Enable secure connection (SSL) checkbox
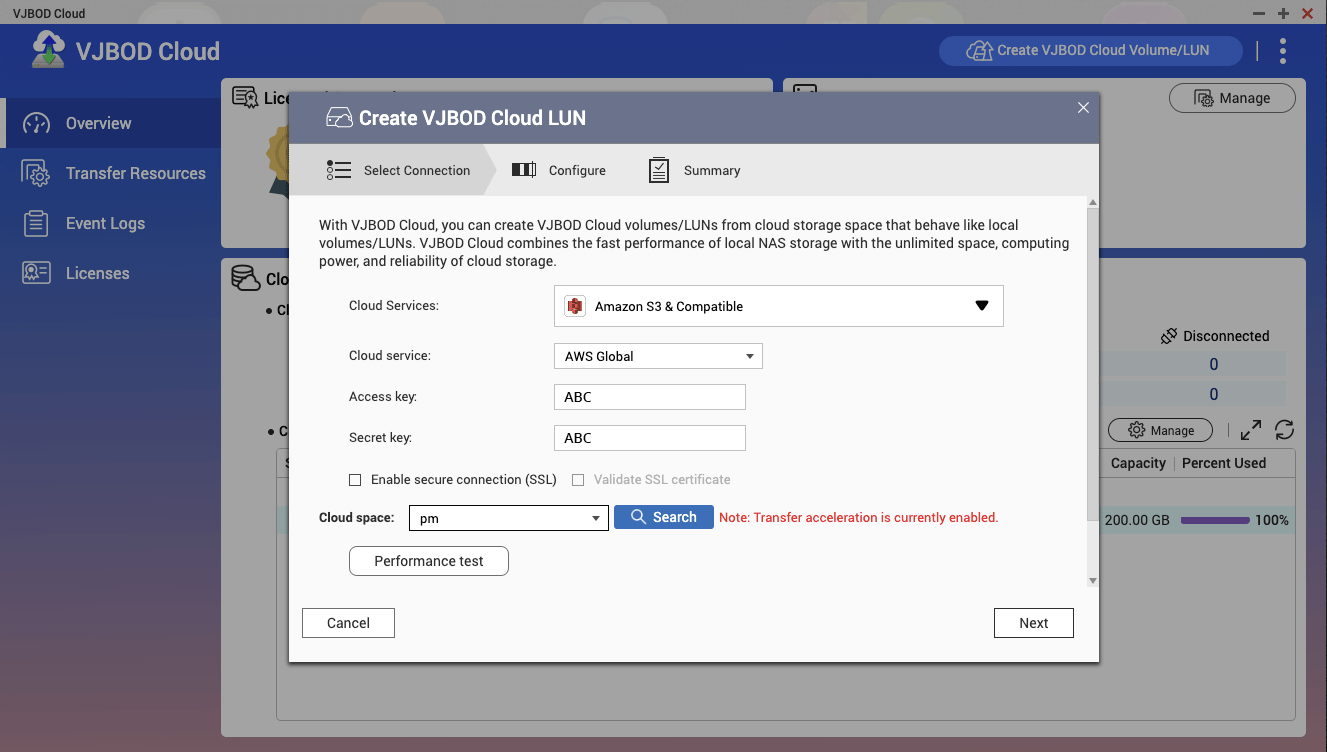 pyautogui.click(x=355, y=480)
